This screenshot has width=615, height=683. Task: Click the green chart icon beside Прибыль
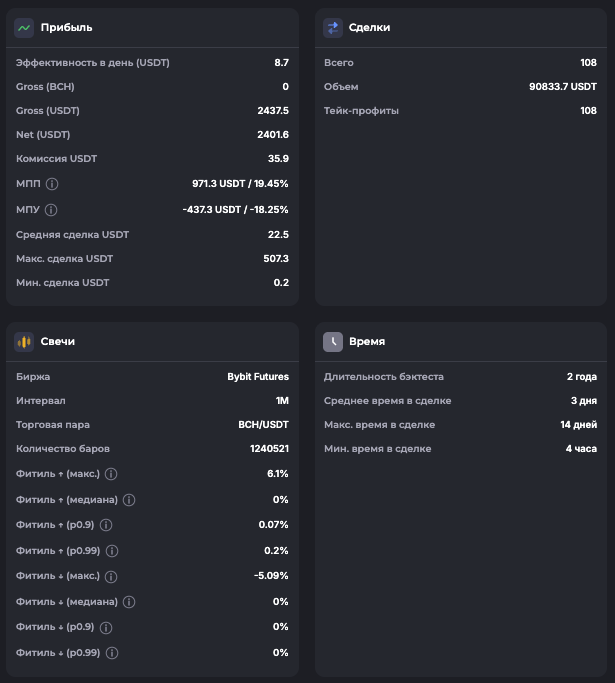[x=24, y=28]
